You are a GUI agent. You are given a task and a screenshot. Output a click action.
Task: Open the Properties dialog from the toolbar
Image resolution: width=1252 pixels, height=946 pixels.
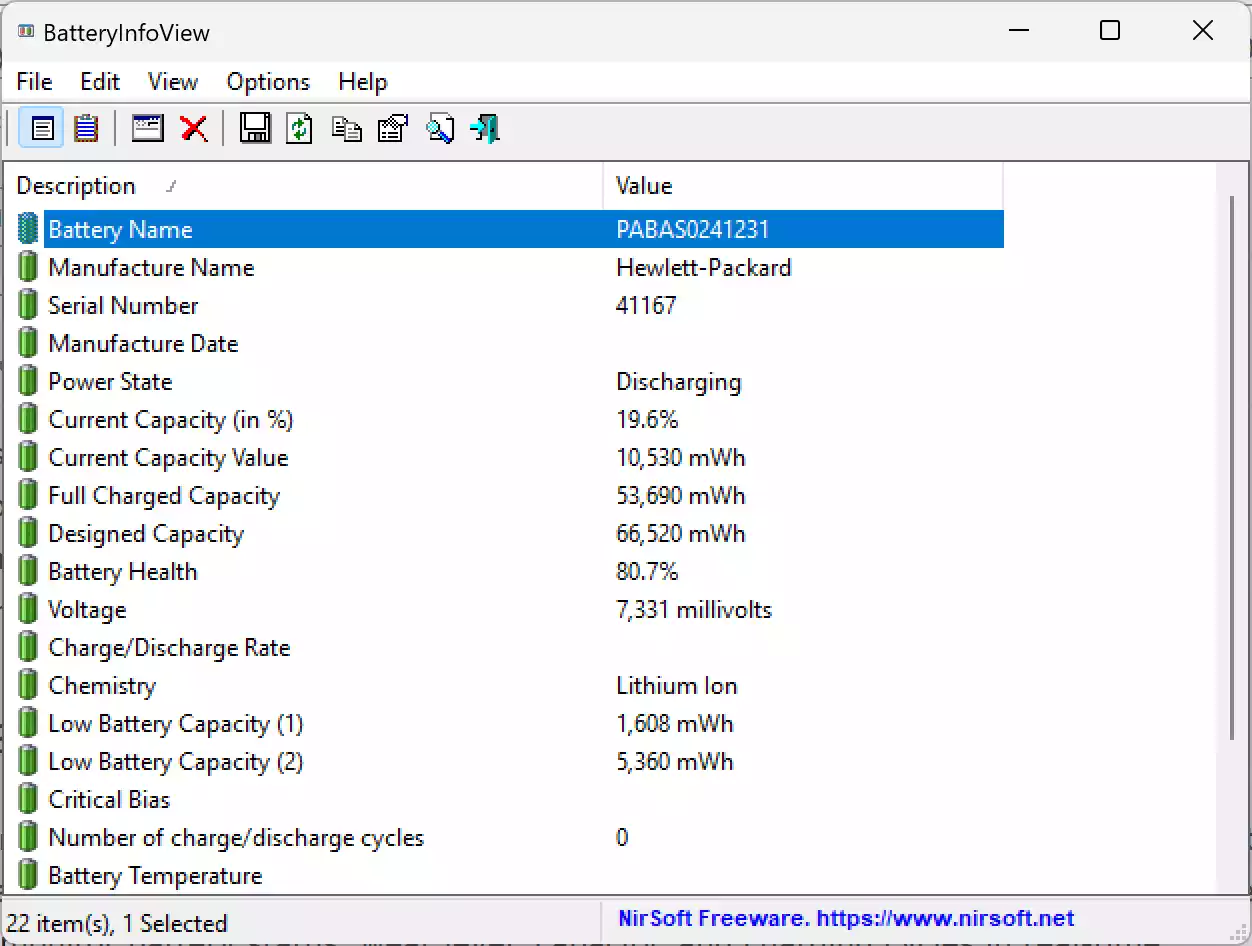tap(392, 128)
